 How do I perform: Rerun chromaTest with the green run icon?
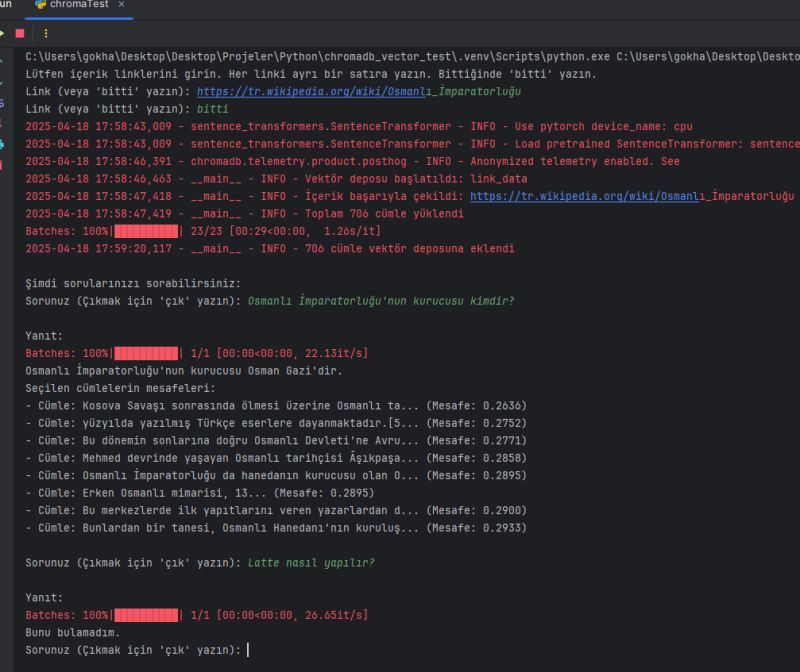(3, 33)
